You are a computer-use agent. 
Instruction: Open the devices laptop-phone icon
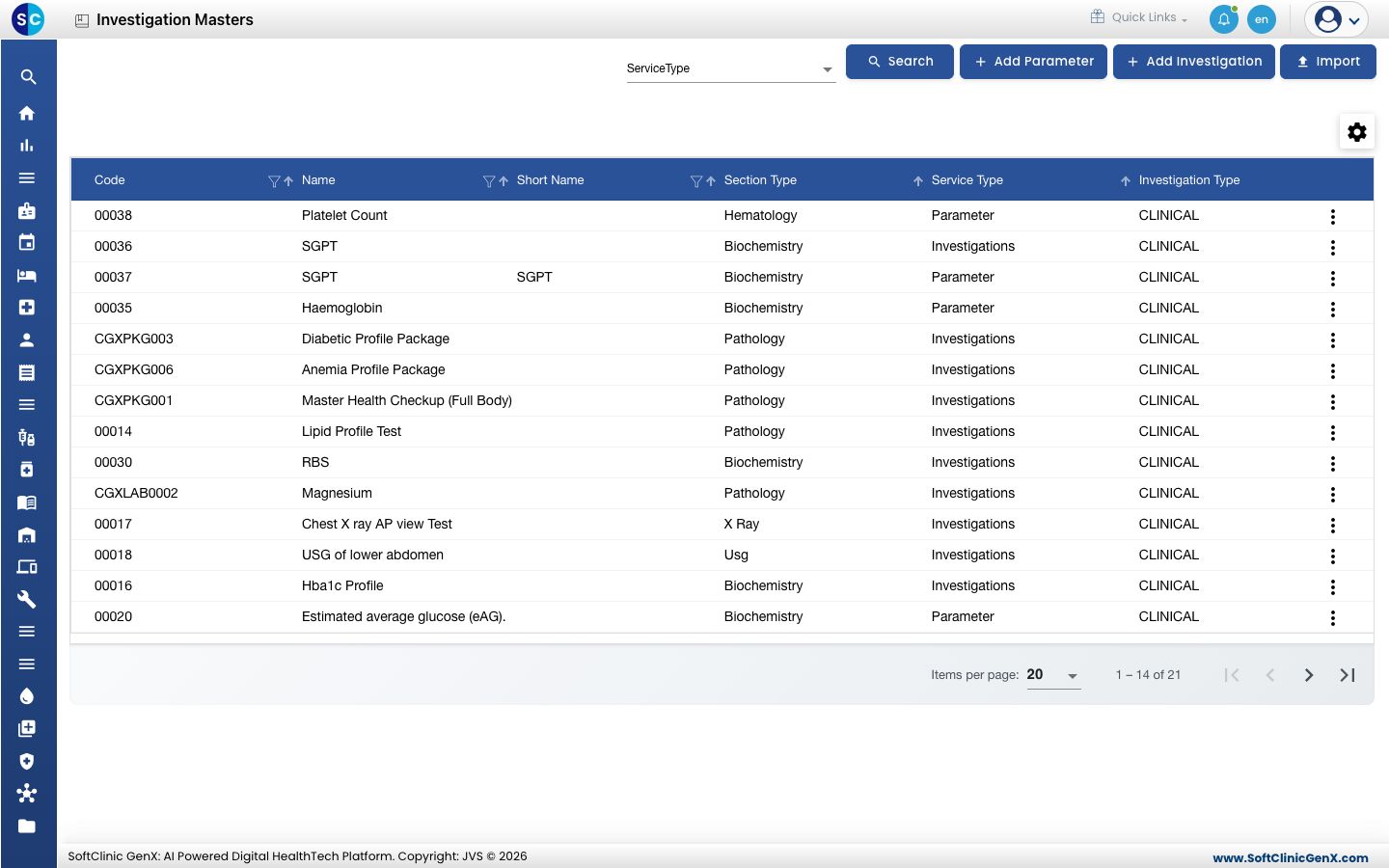pos(27,567)
